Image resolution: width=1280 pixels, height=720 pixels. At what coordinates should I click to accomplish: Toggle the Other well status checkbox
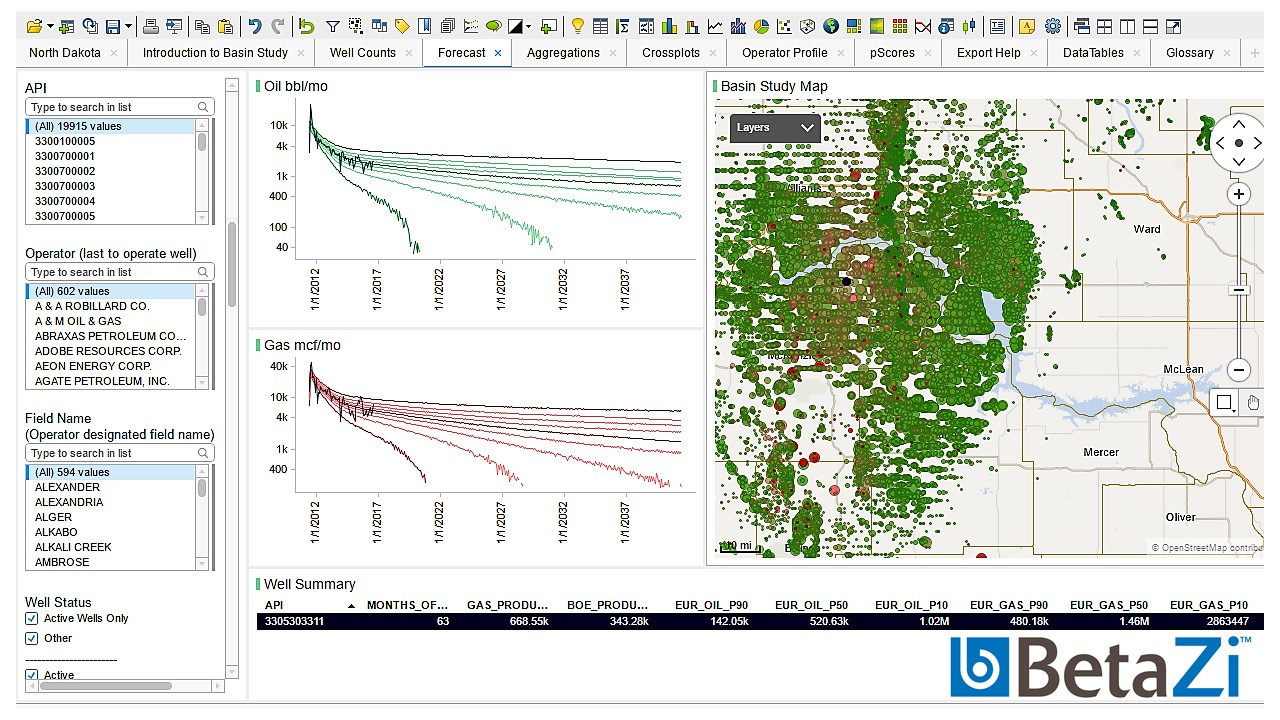click(32, 638)
